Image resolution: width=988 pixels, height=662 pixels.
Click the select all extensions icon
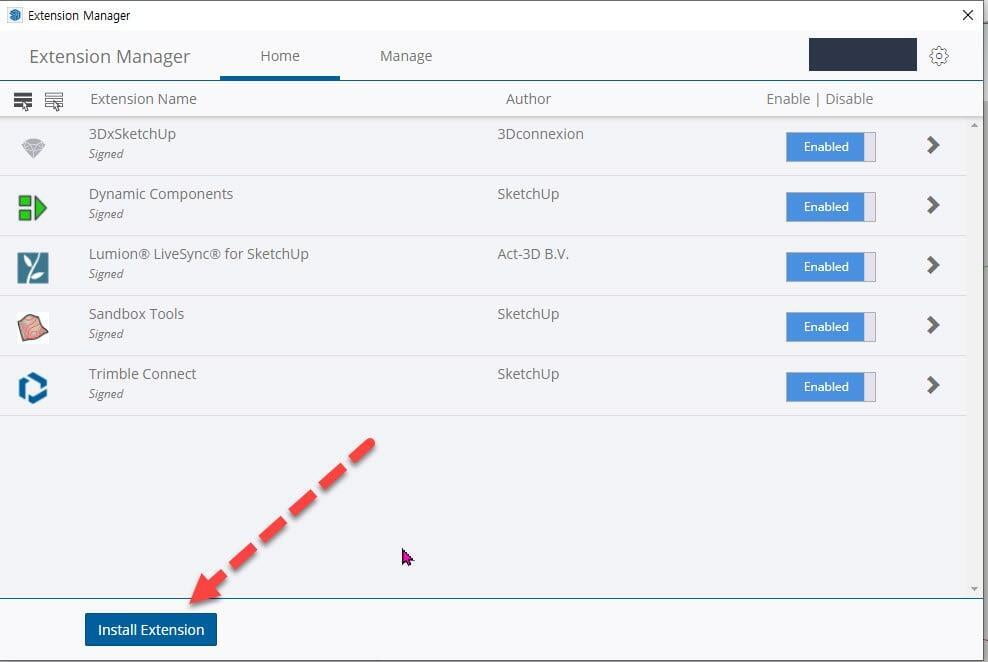pos(23,101)
